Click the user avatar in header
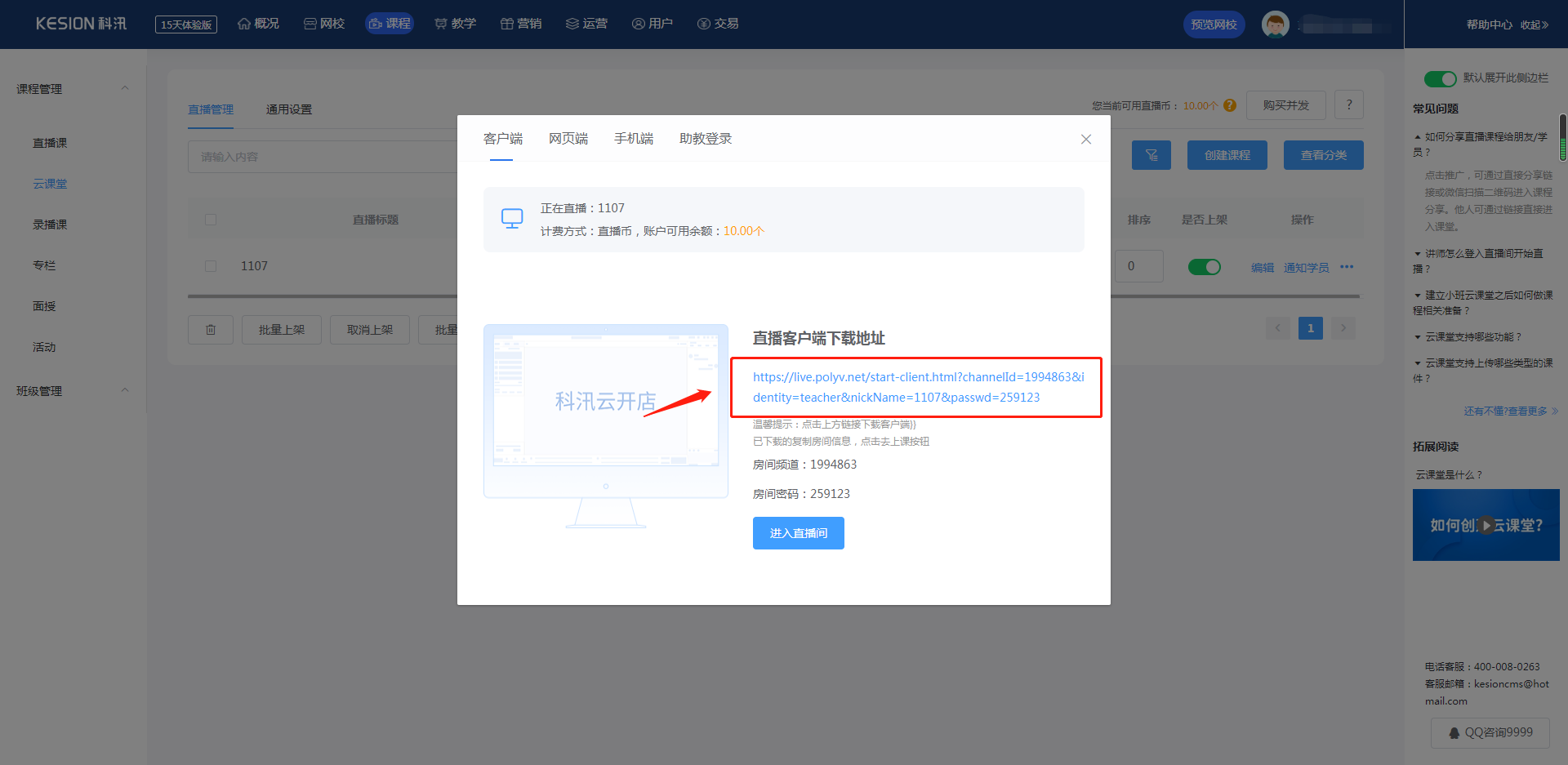The height and width of the screenshot is (765, 1568). (x=1275, y=24)
